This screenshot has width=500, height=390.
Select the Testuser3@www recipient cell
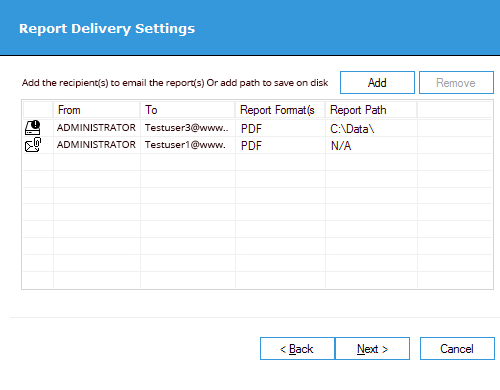(188, 128)
